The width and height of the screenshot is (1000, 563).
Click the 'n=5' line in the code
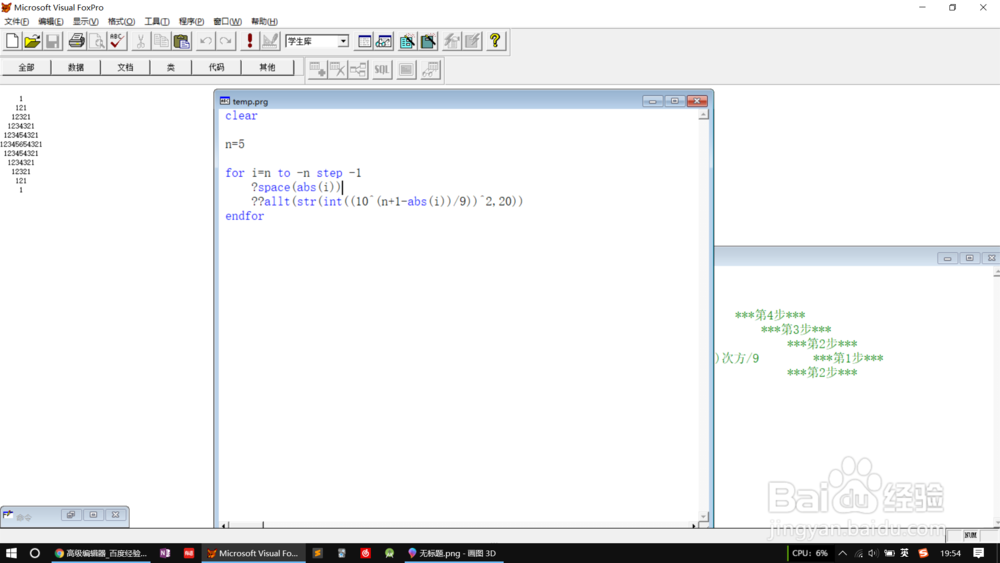235,144
